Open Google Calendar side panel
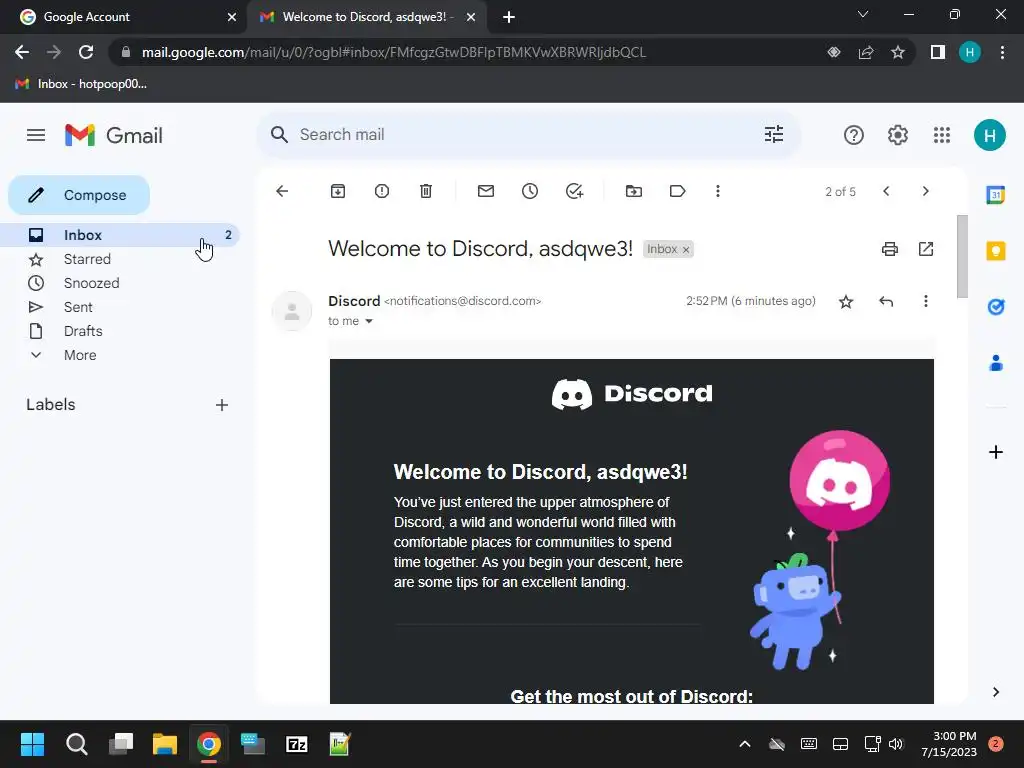 point(995,195)
